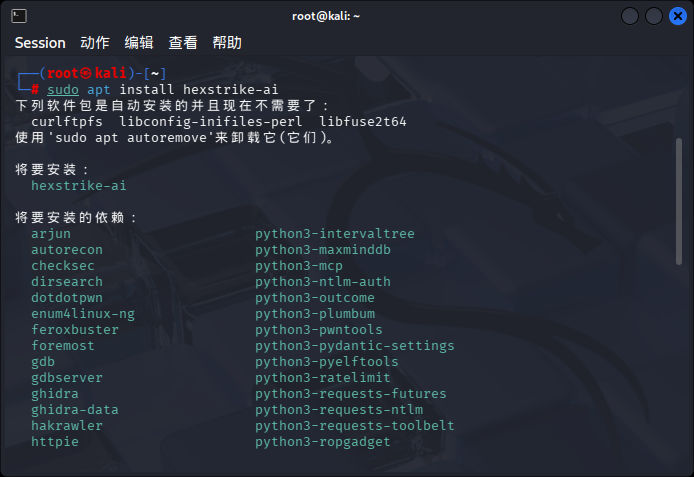Click python3-requests-toolbelt in the list

pyautogui.click(x=355, y=426)
